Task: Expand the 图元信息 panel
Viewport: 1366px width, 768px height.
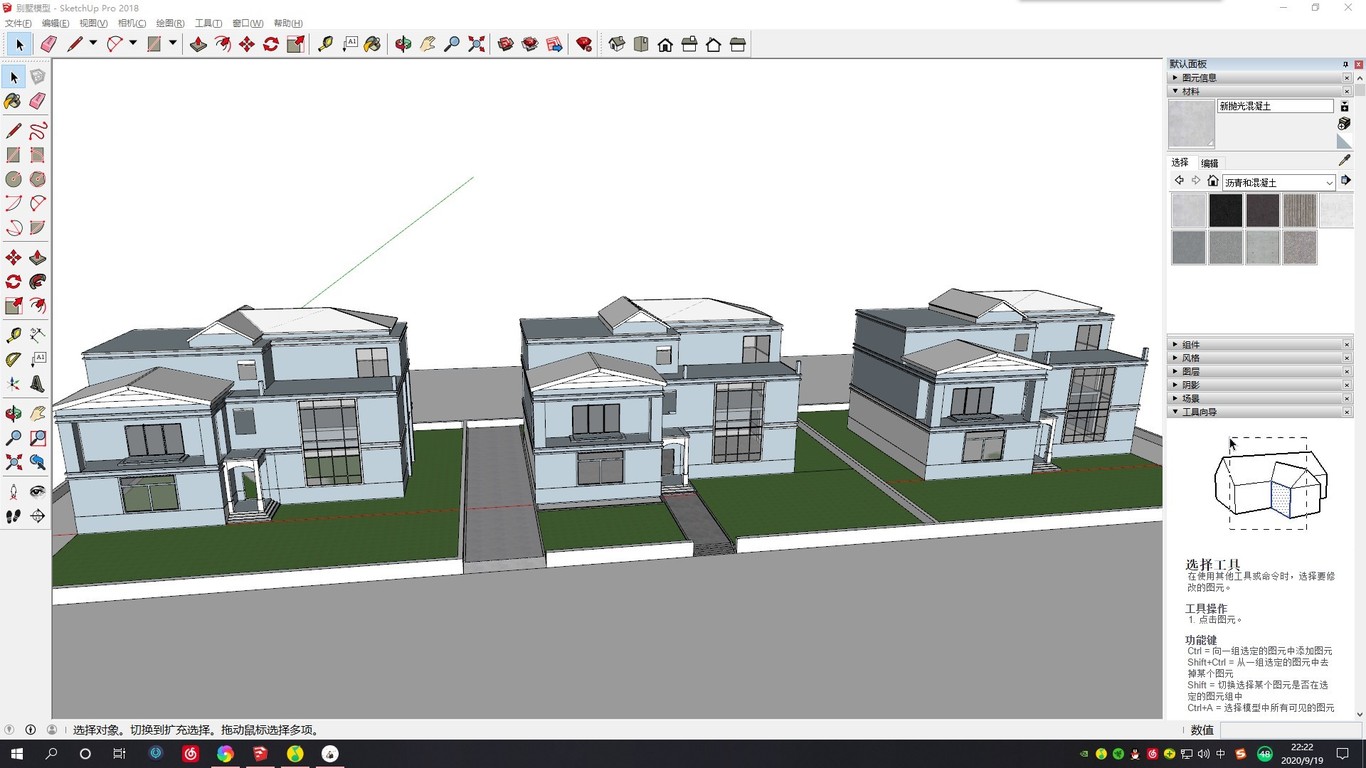Action: click(1258, 77)
